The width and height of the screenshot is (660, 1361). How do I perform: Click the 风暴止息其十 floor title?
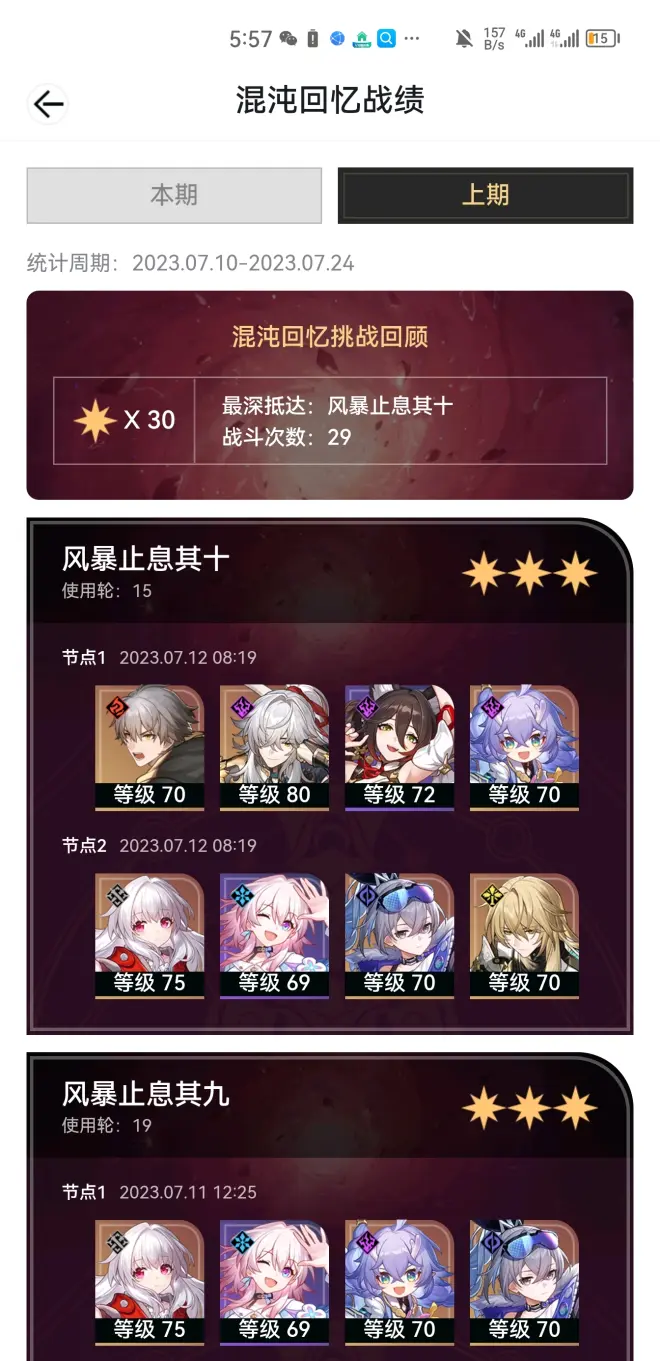[146, 558]
